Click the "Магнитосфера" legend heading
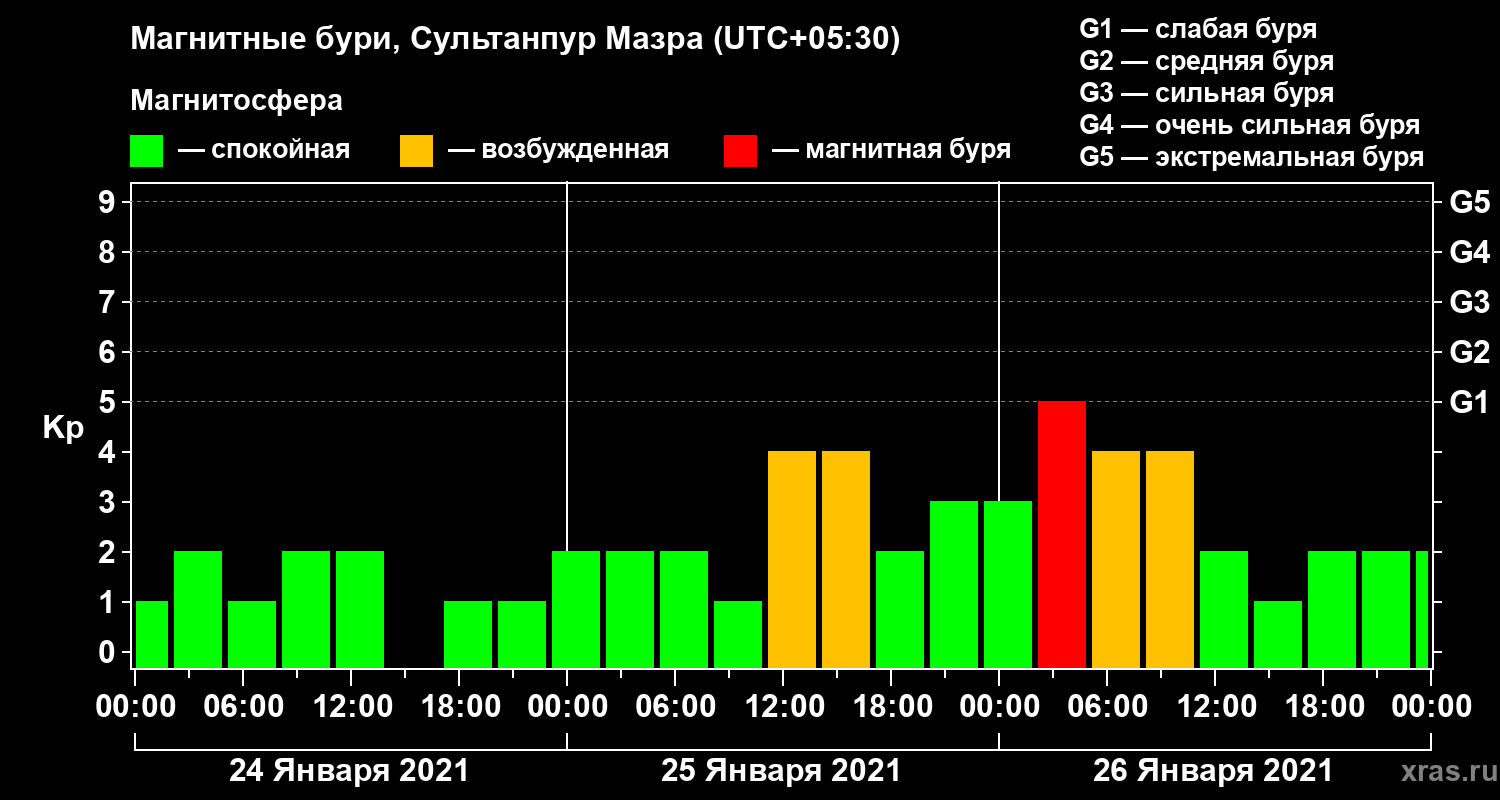Screen dimensions: 1500x800 (x=236, y=101)
